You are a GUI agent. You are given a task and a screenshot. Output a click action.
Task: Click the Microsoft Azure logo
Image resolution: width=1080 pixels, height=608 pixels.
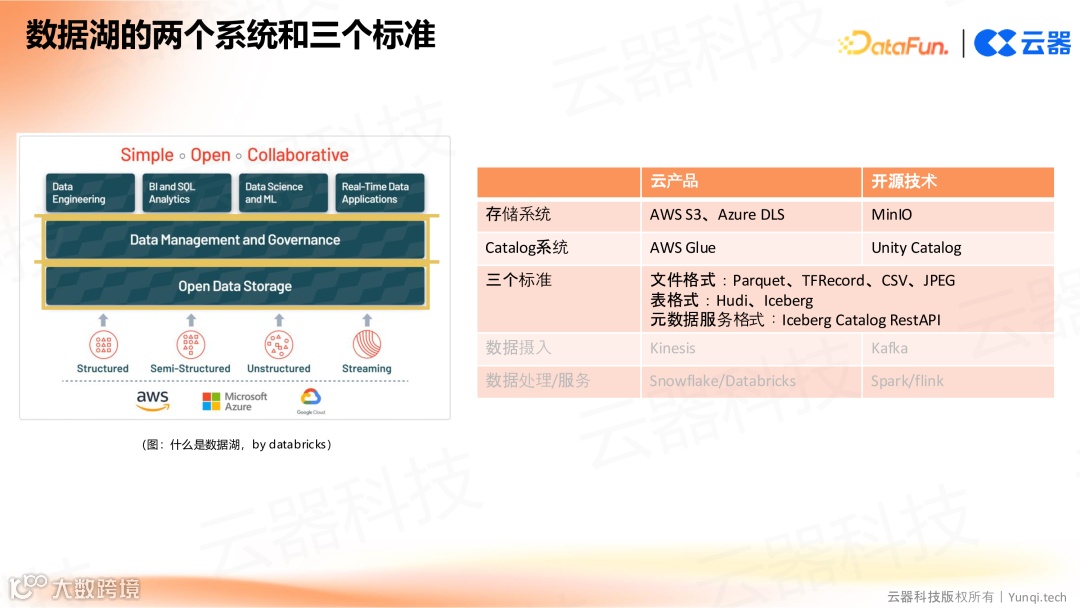(x=234, y=401)
